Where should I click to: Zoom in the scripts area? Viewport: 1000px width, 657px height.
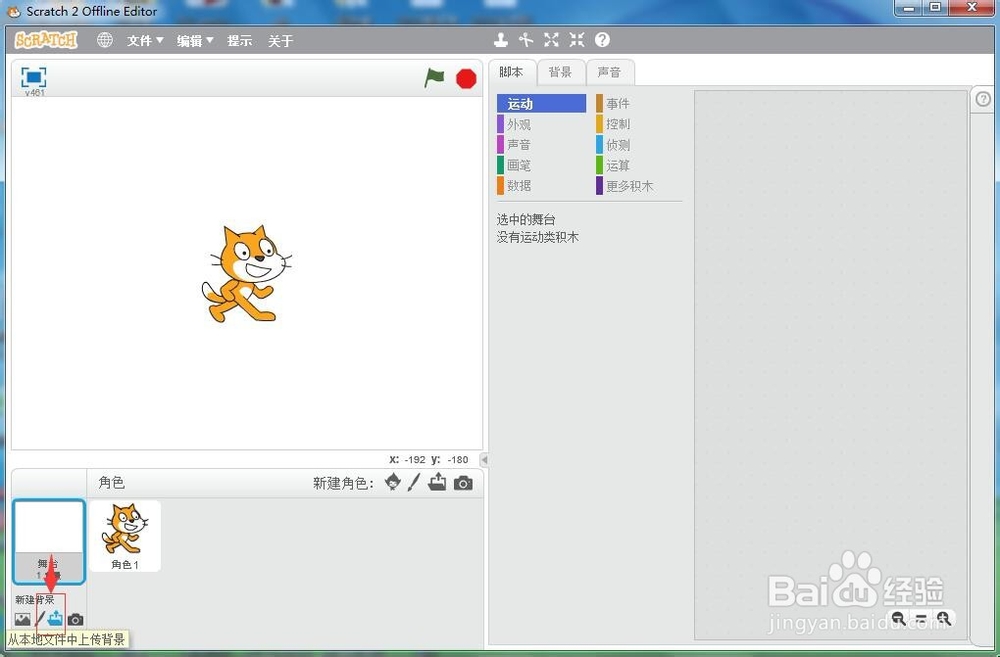point(944,618)
